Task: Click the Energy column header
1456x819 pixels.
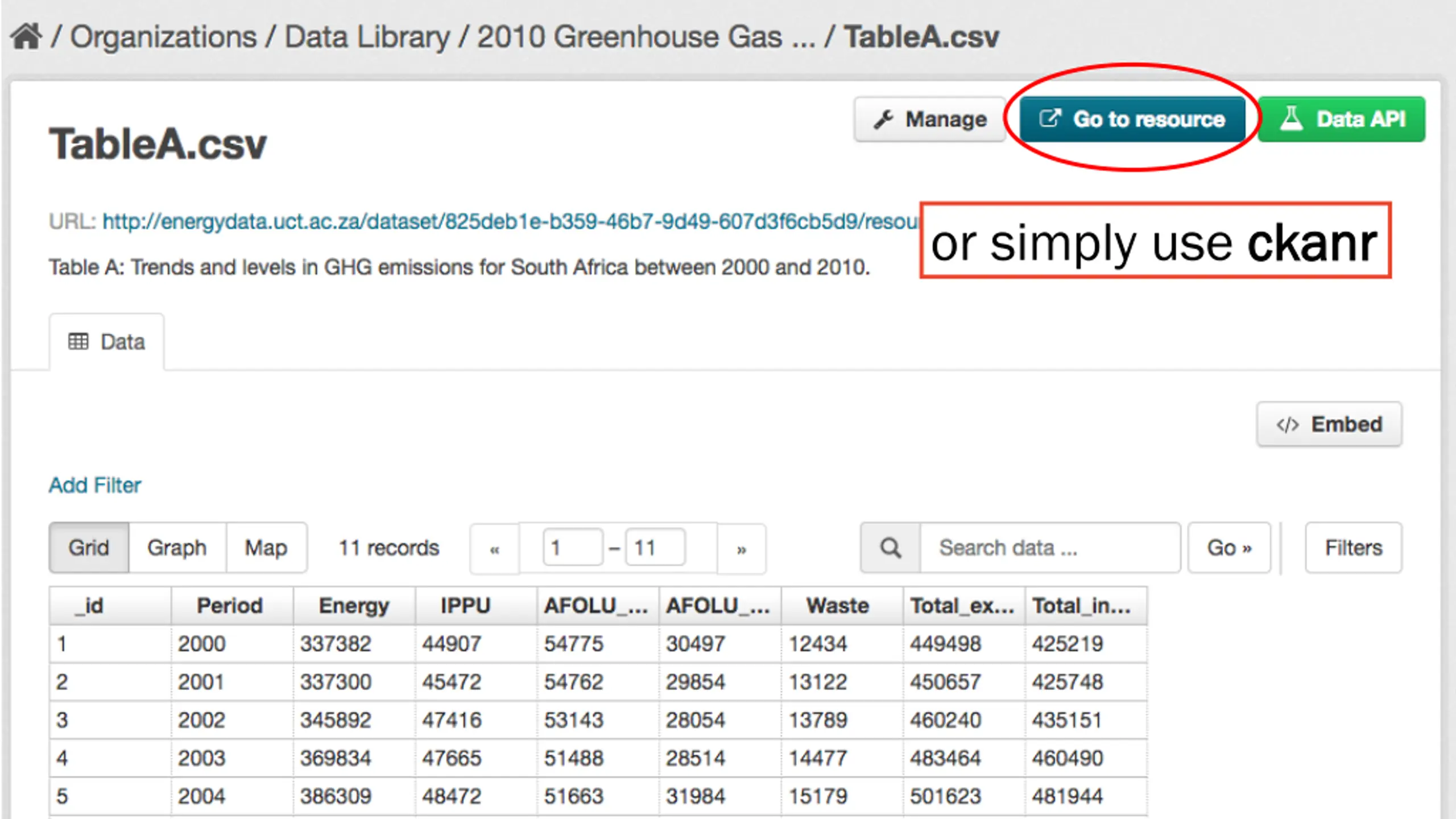Action: [x=354, y=606]
